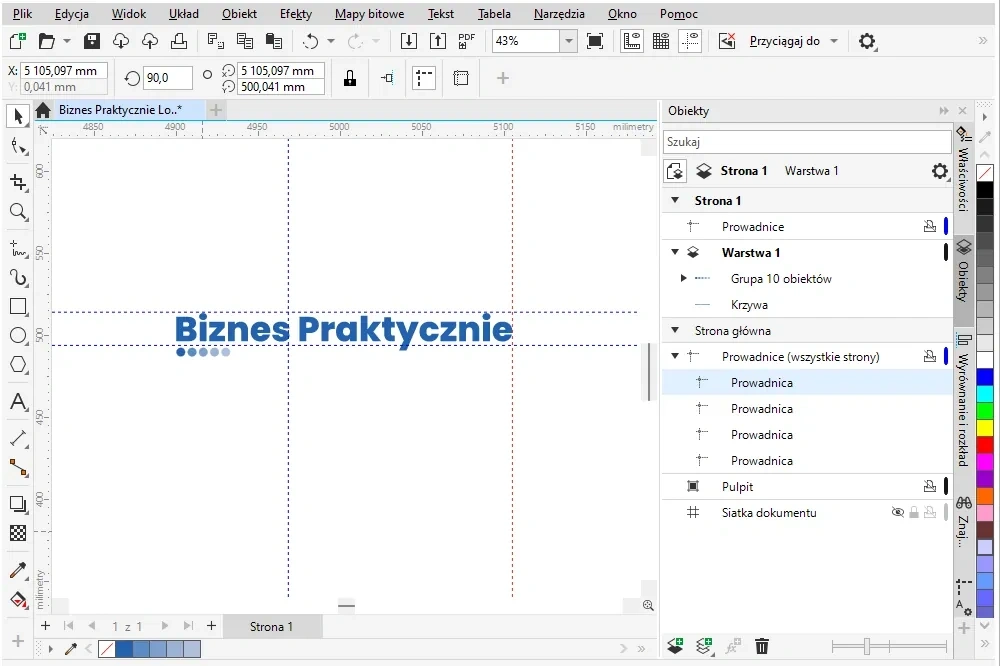This screenshot has height=666, width=1000.
Task: Toggle ruler visibility on the toolbar
Action: [631, 41]
